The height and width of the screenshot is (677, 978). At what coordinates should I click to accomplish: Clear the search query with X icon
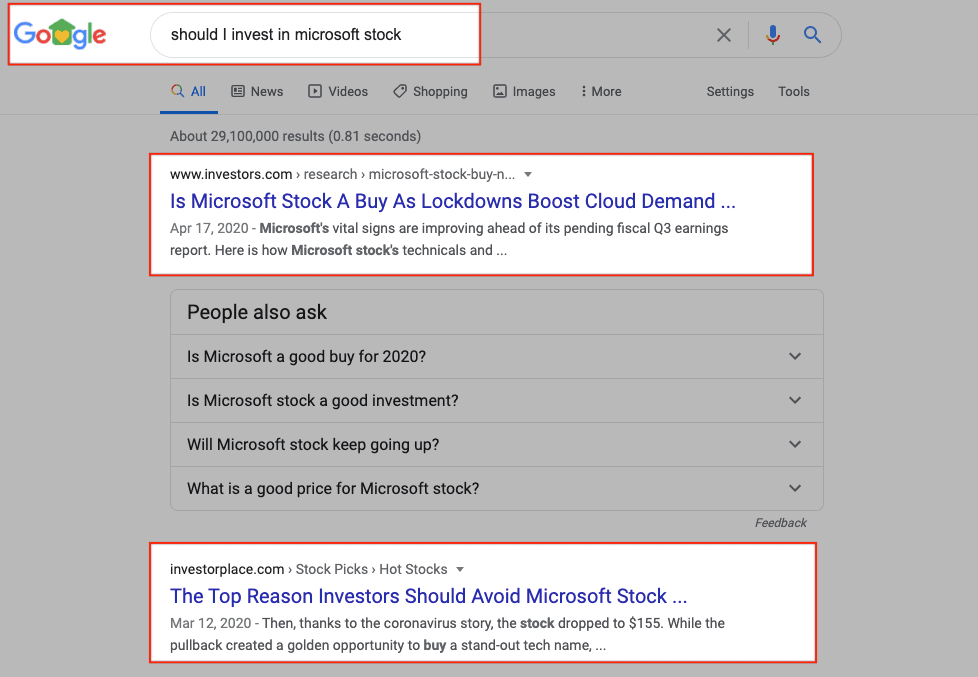(x=724, y=35)
